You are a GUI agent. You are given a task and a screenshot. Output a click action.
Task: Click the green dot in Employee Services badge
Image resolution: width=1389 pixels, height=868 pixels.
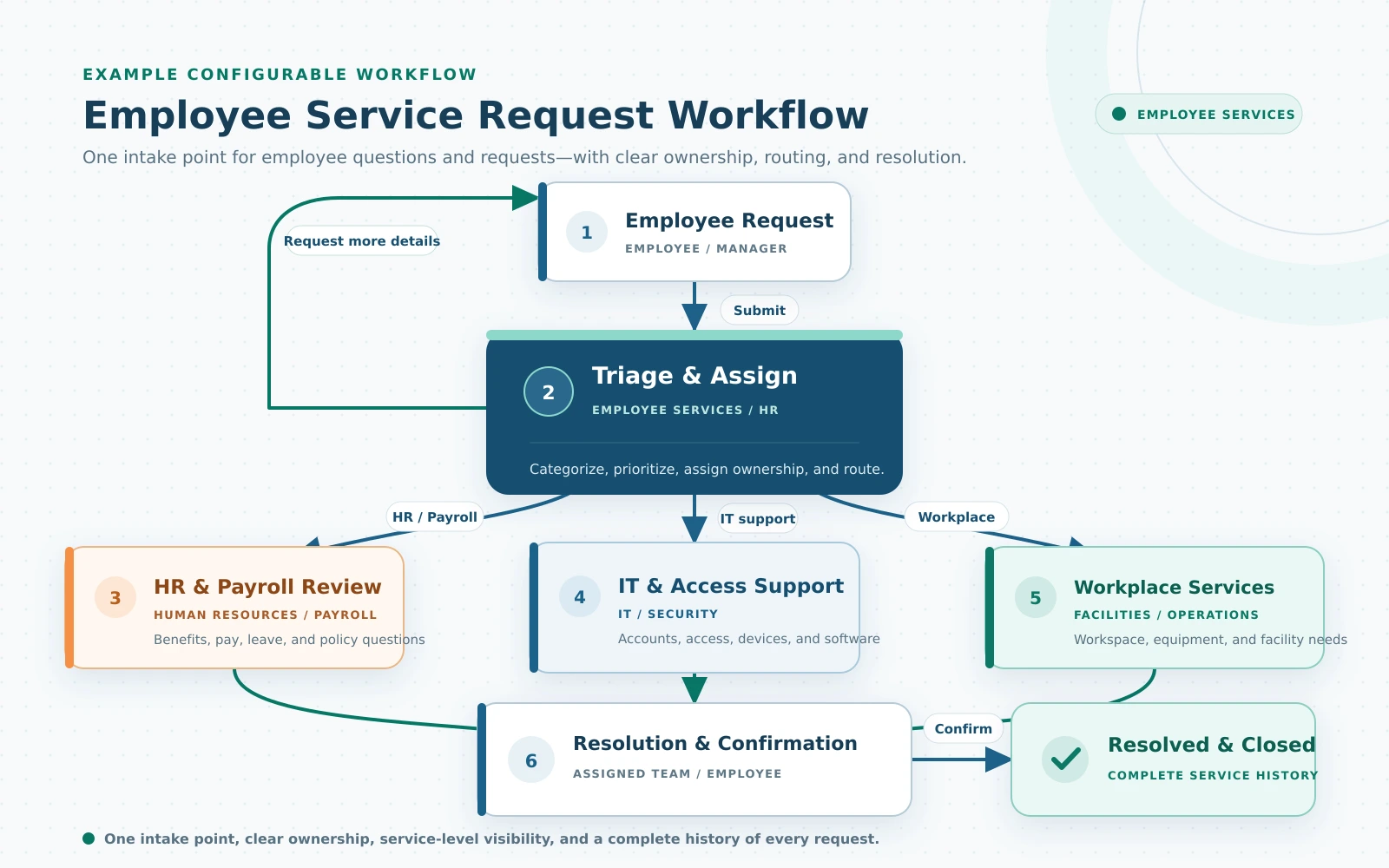point(1119,114)
